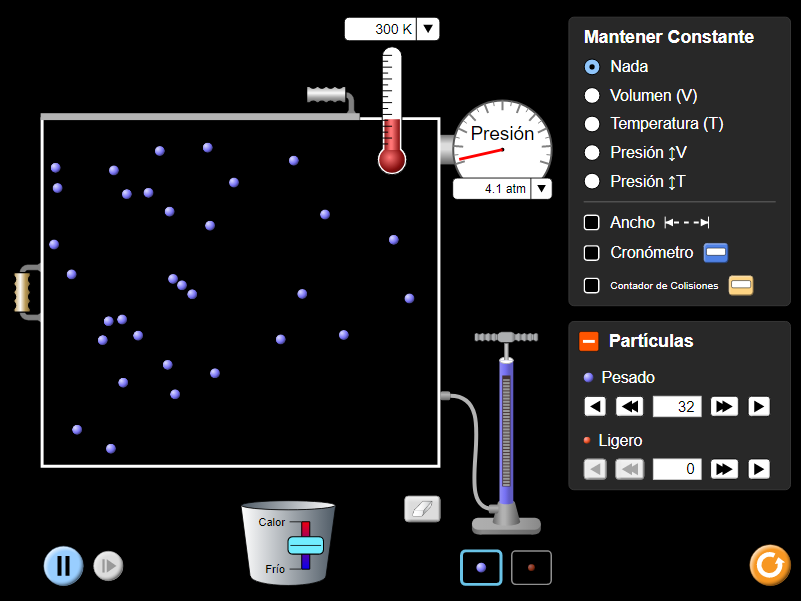Click the Frío label on the bucket

[275, 569]
